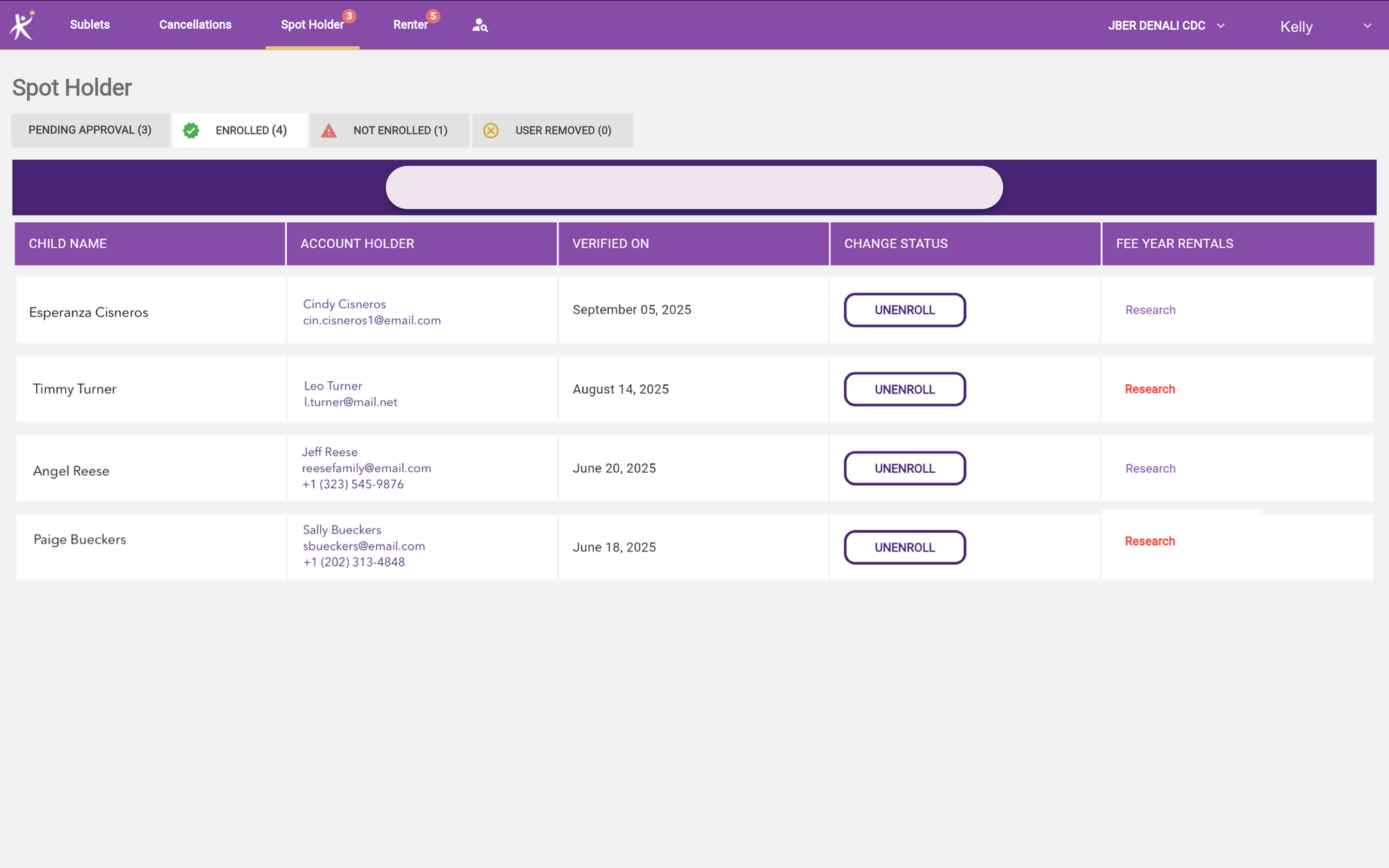This screenshot has height=868, width=1389.
Task: Click the yellow circled X icon
Action: pyautogui.click(x=490, y=131)
